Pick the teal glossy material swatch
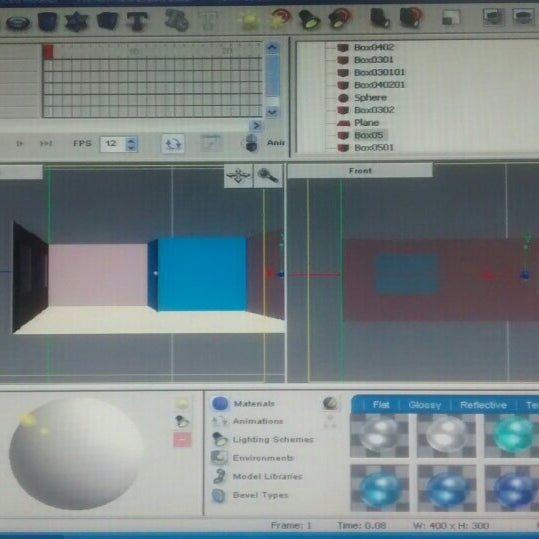This screenshot has width=539, height=539. (x=512, y=436)
